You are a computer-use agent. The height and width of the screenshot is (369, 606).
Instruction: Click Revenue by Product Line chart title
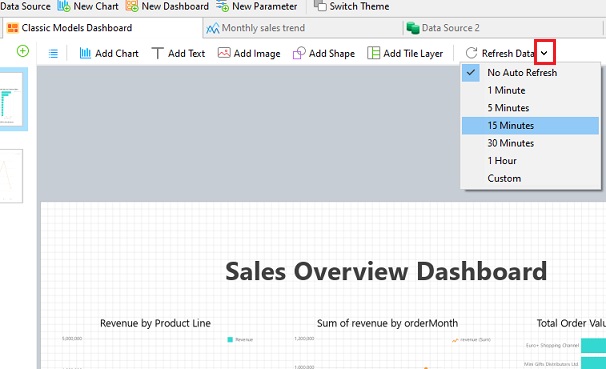(x=155, y=323)
